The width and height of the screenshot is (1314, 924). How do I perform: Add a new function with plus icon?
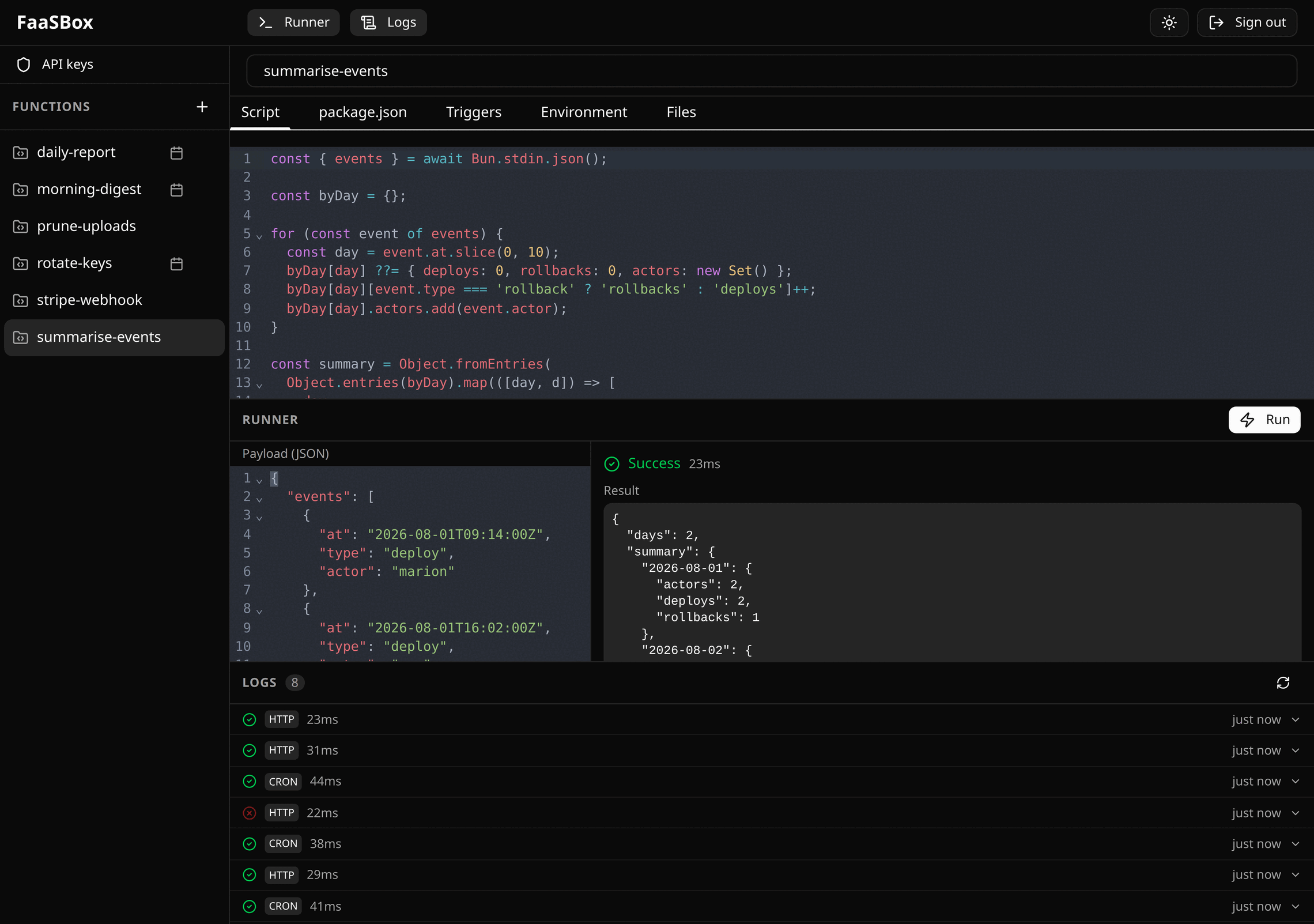pos(202,107)
